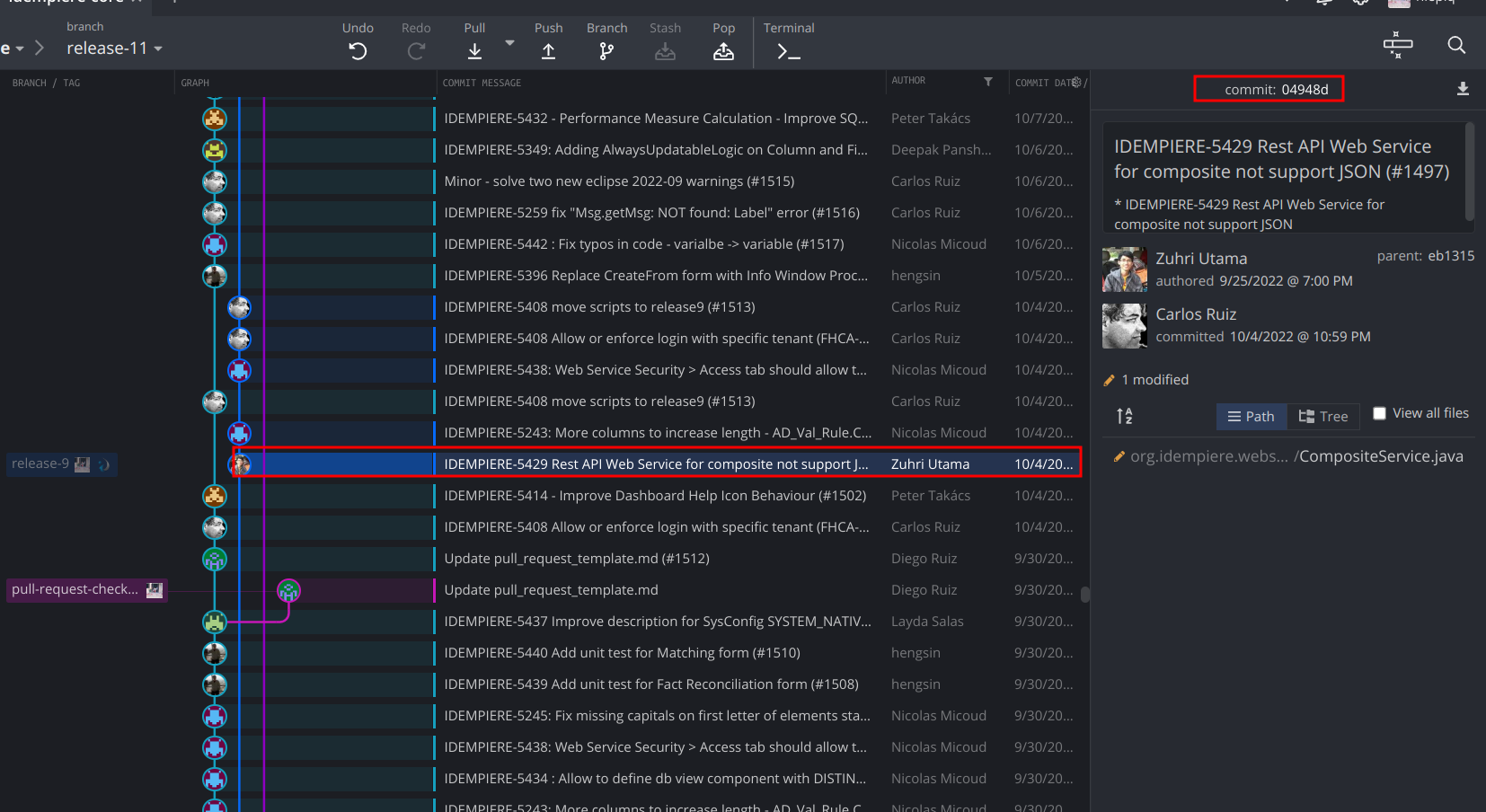Click the GRAPH column header
This screenshot has height=812, width=1486.
tap(195, 83)
